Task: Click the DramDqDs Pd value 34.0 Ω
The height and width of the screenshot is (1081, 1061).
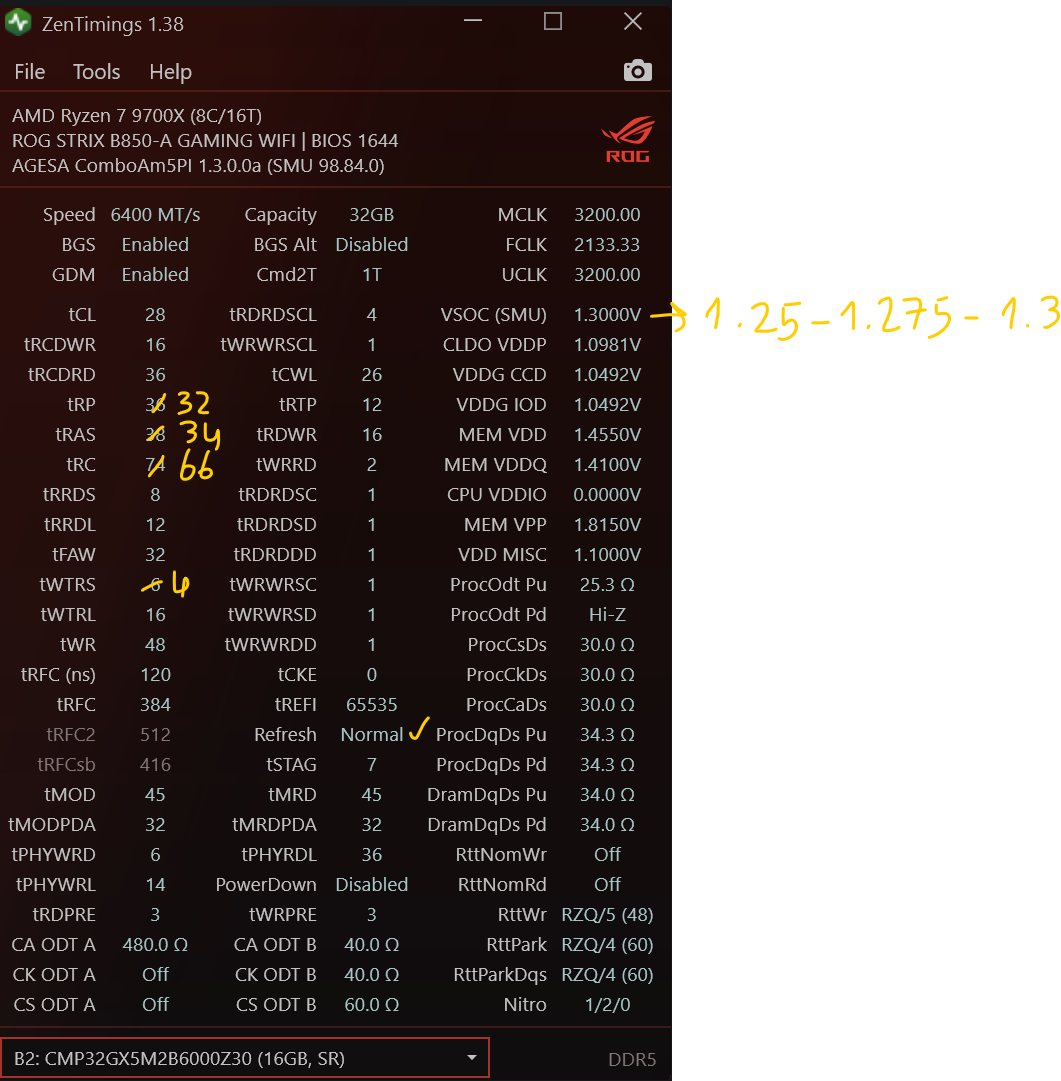Action: point(607,825)
